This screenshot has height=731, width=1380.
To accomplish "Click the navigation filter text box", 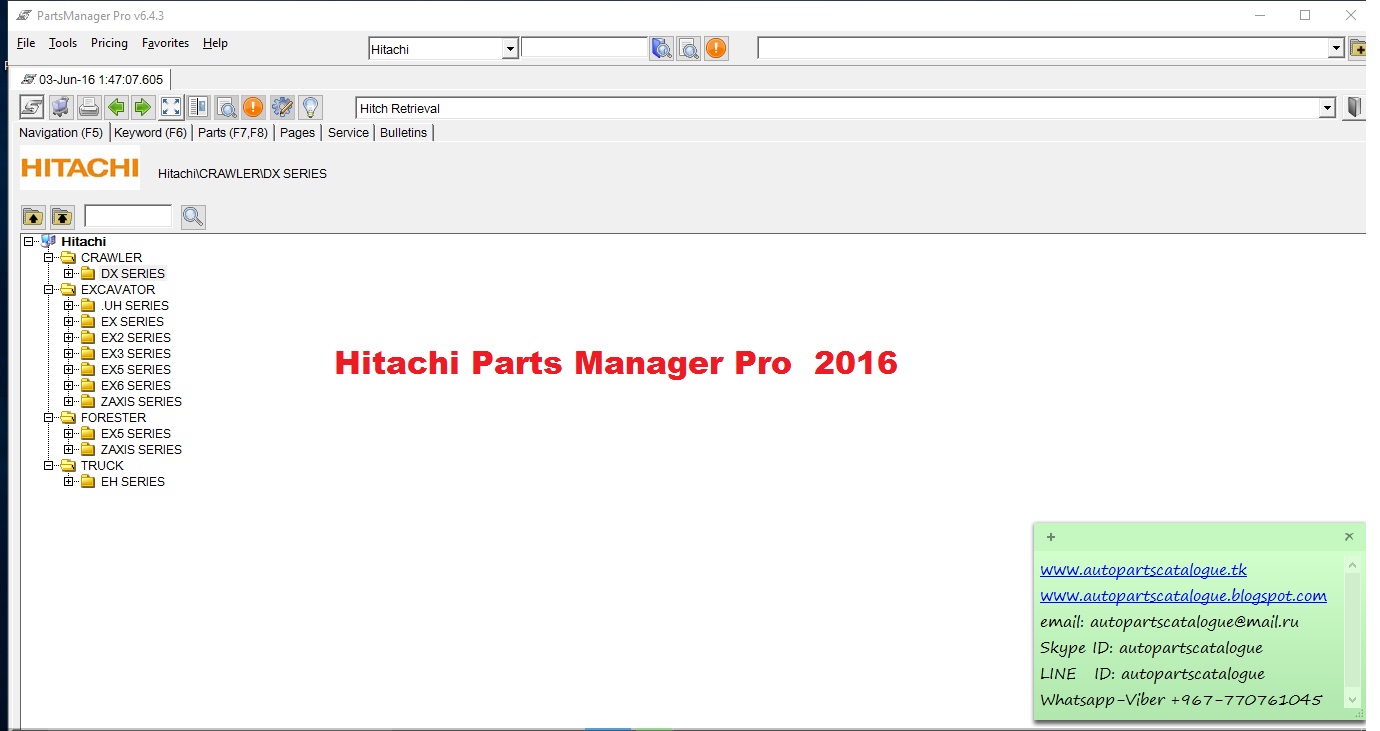I will tap(128, 216).
